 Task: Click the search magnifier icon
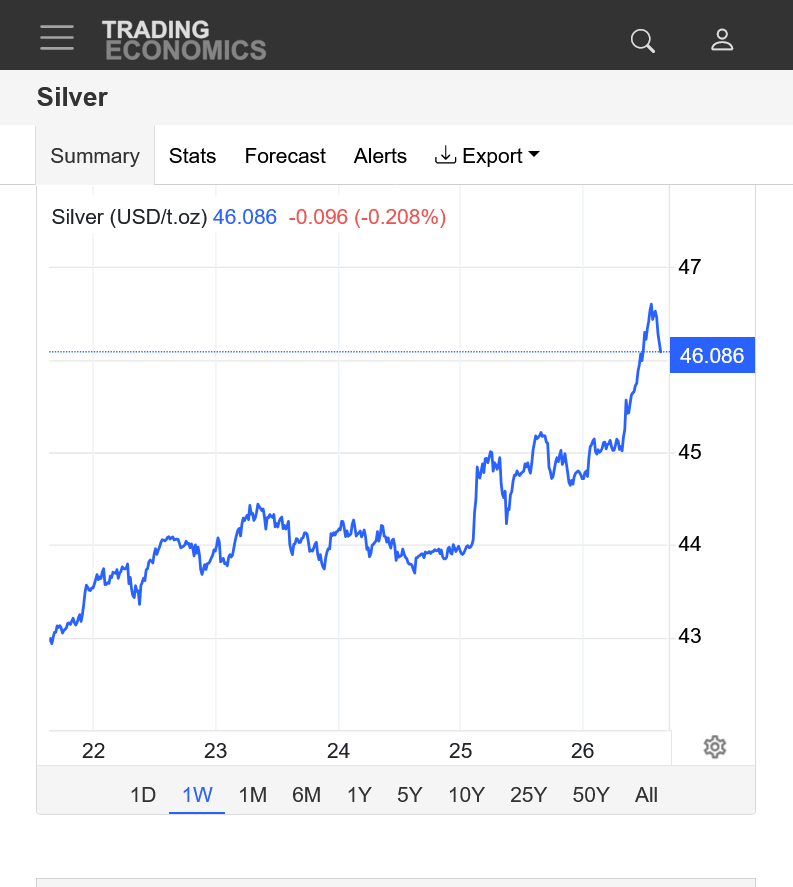pyautogui.click(x=642, y=40)
